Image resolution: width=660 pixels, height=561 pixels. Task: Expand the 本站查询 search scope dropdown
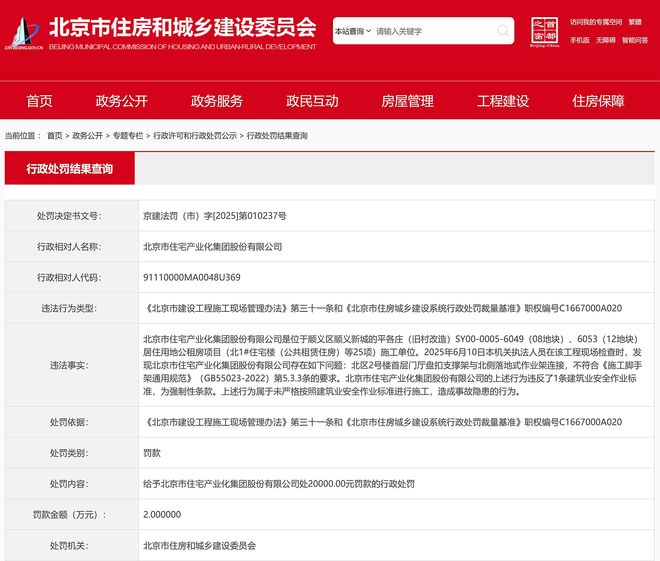[x=353, y=31]
